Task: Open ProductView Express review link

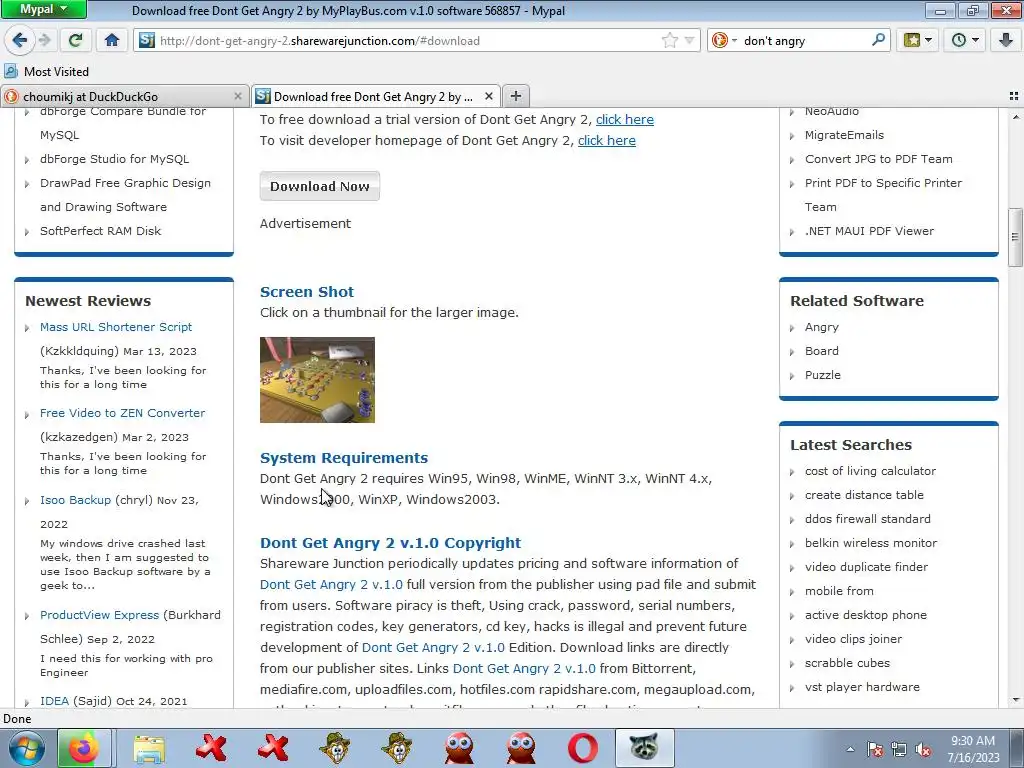Action: tap(99, 615)
